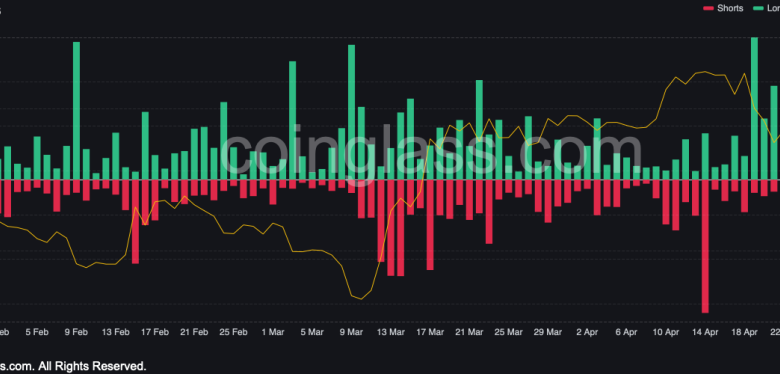Toggle the green Longs series legend entry
This screenshot has height=374, width=780.
tap(766, 8)
